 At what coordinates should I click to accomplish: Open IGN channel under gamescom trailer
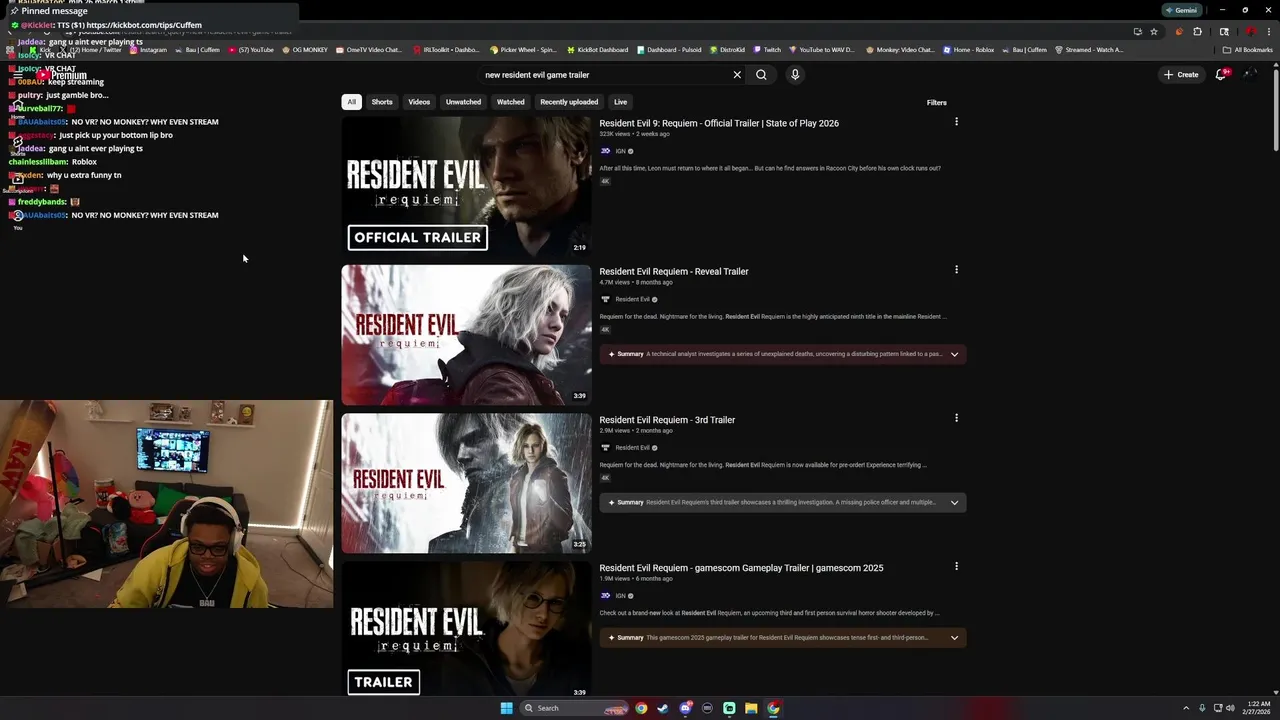(x=620, y=595)
